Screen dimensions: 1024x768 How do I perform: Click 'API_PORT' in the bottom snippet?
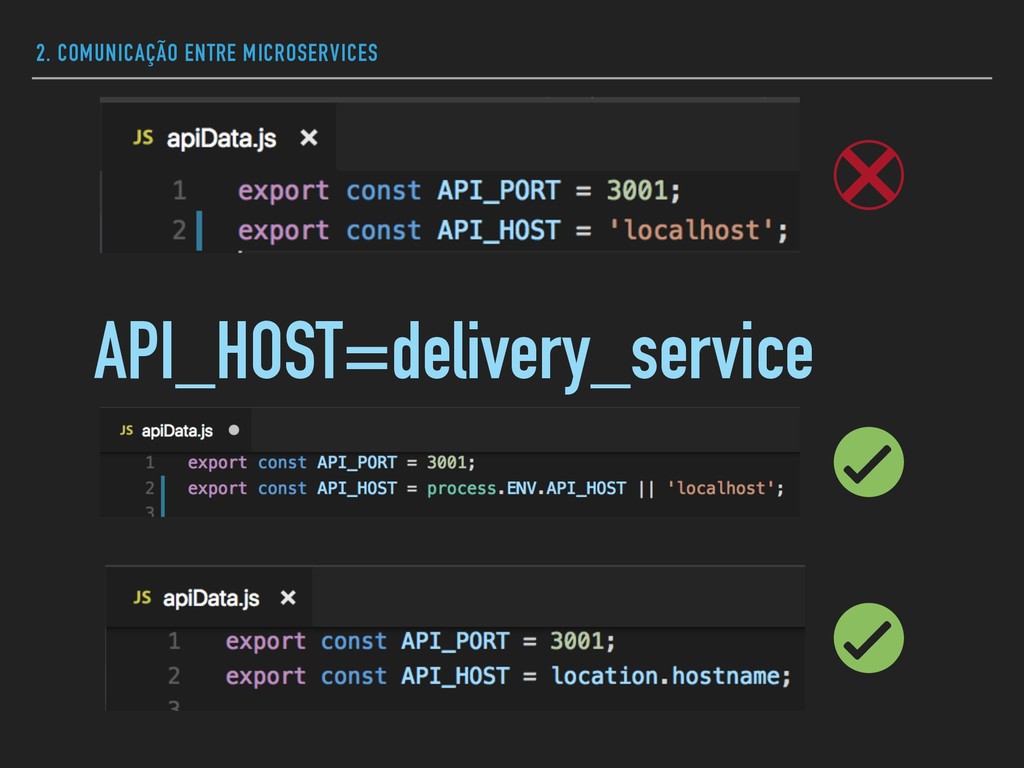[x=455, y=641]
